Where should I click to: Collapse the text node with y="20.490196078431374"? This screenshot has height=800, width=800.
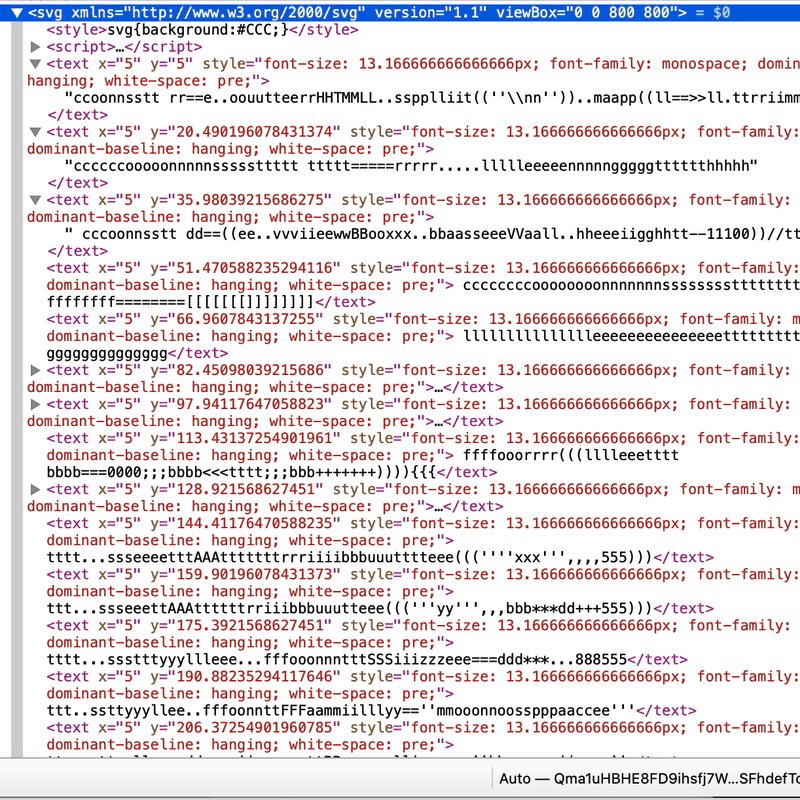35,132
